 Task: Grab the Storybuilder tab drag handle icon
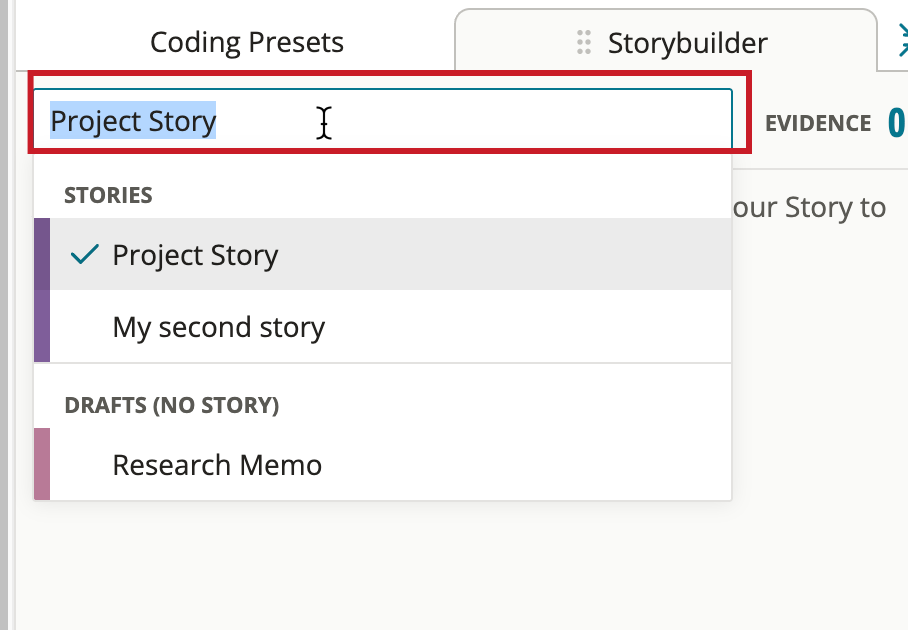[584, 42]
